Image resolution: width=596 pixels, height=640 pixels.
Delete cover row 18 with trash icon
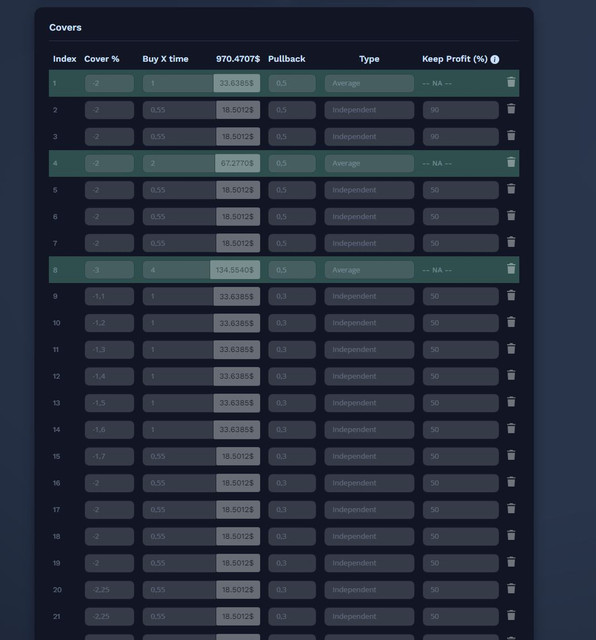[x=511, y=536]
